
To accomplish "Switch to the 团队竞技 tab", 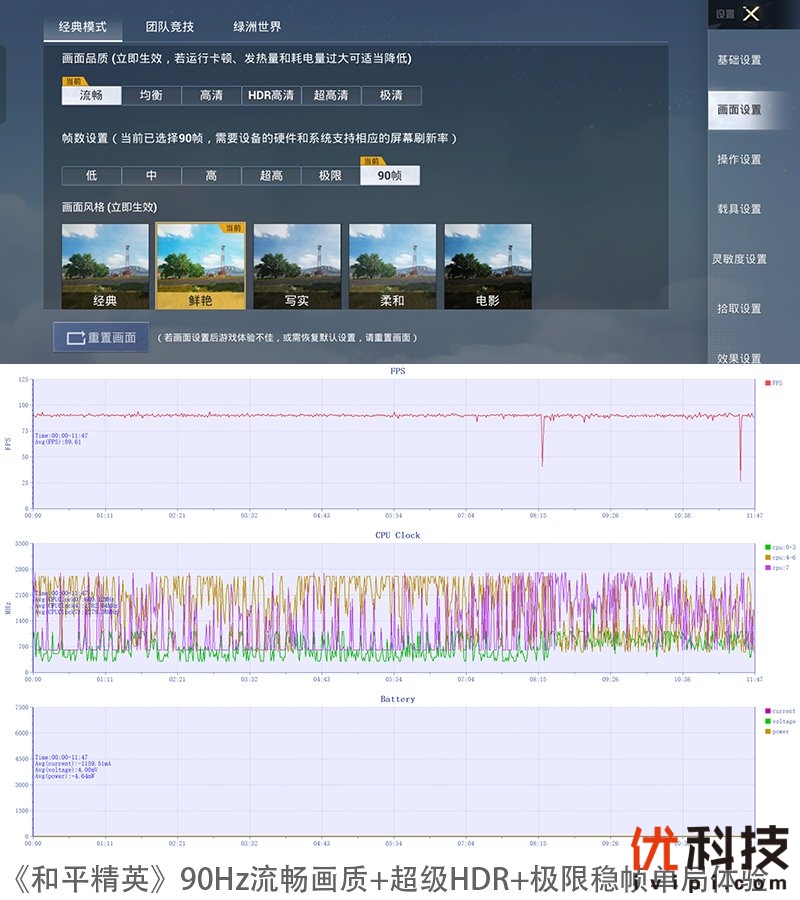I will (170, 27).
